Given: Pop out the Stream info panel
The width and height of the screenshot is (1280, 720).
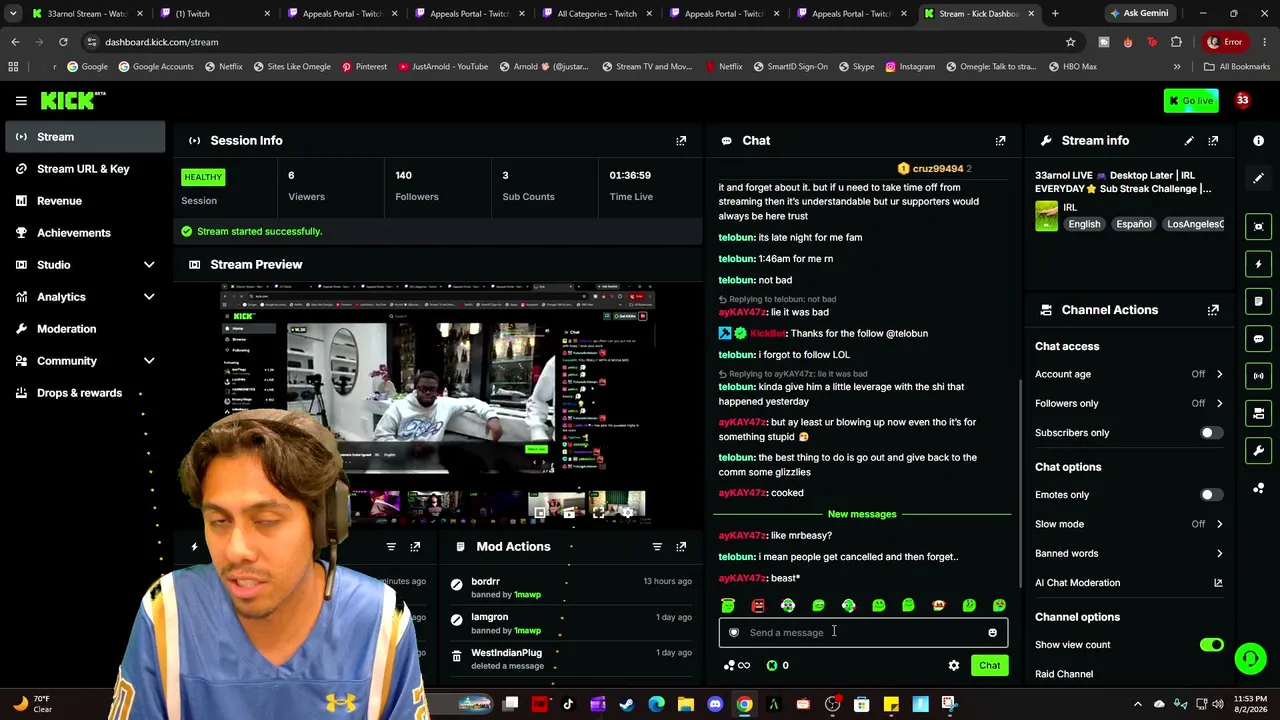Looking at the screenshot, I should [1213, 141].
